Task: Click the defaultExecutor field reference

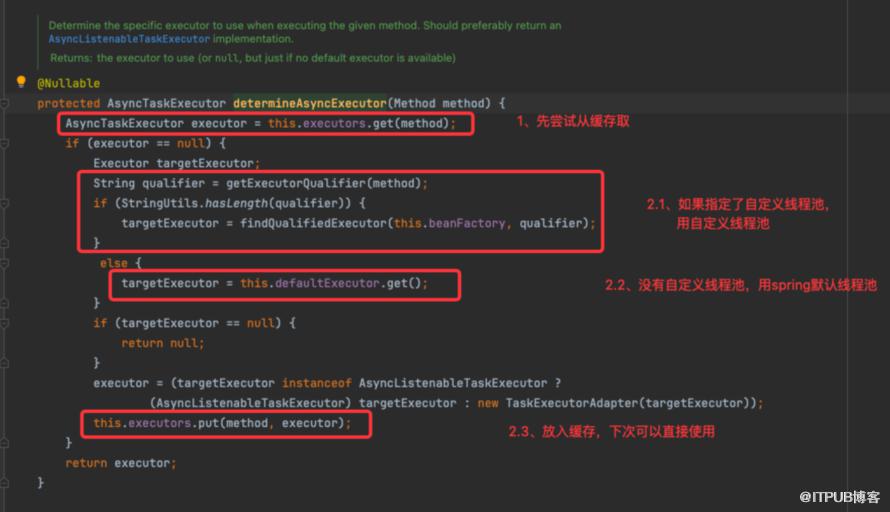Action: (328, 283)
